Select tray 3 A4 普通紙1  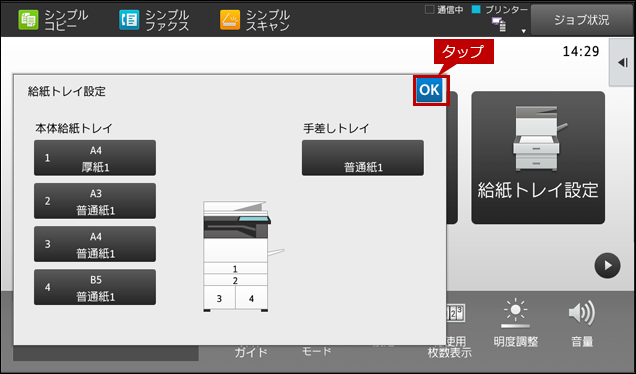click(95, 244)
